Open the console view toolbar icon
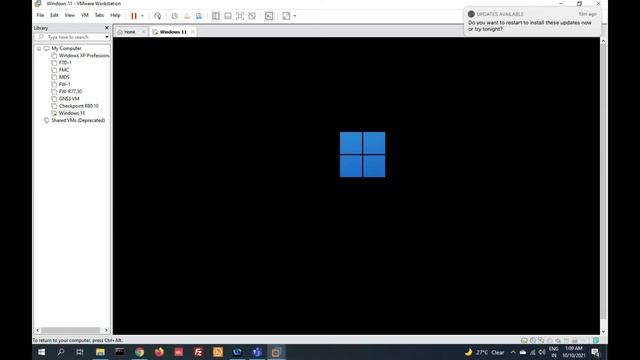Image resolution: width=640 pixels, height=360 pixels. (x=269, y=16)
